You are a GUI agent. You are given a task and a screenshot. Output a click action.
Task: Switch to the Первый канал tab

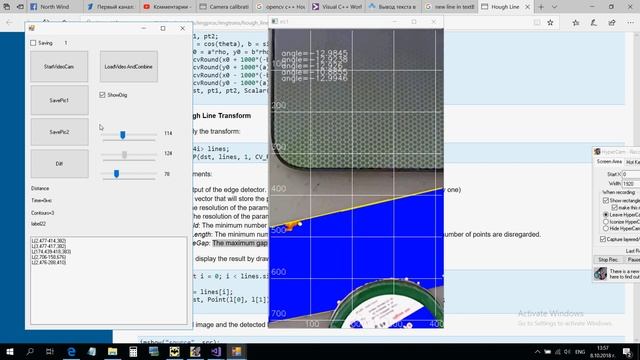pos(111,7)
